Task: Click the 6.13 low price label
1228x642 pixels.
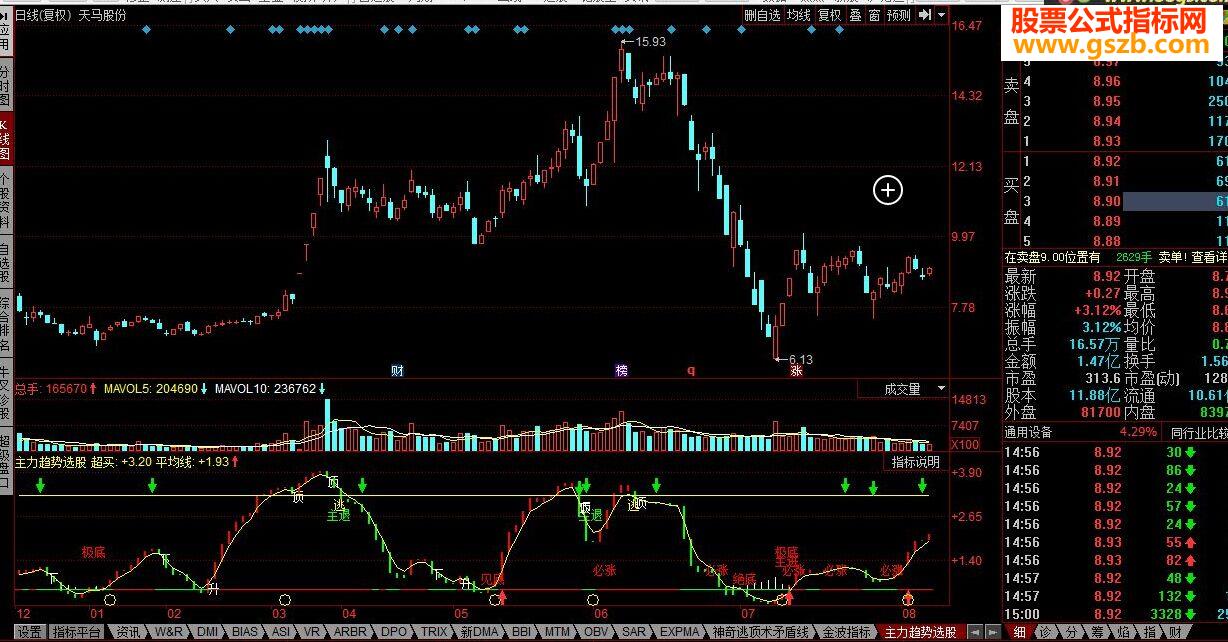Action: pyautogui.click(x=800, y=359)
